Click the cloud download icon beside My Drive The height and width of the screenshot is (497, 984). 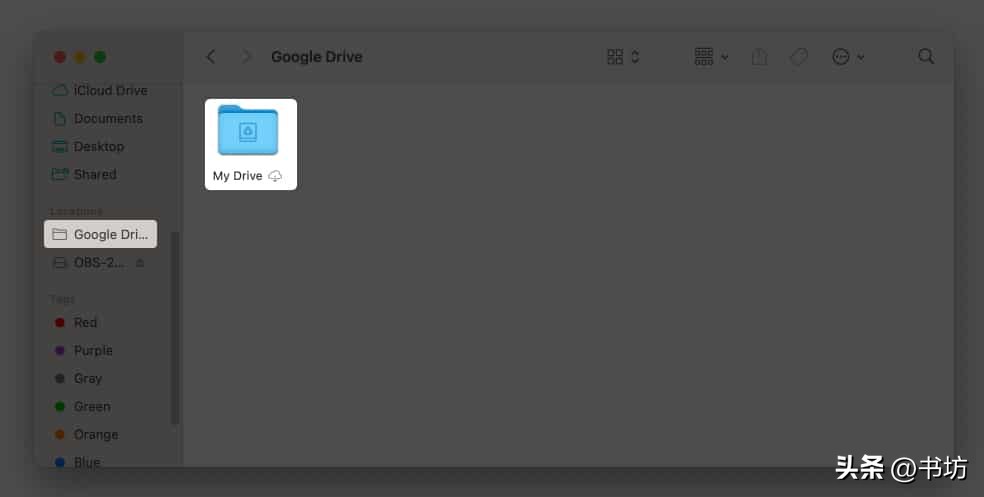(275, 176)
